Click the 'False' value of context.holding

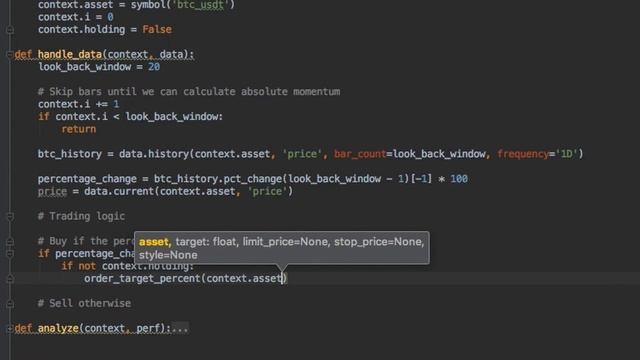tap(157, 30)
